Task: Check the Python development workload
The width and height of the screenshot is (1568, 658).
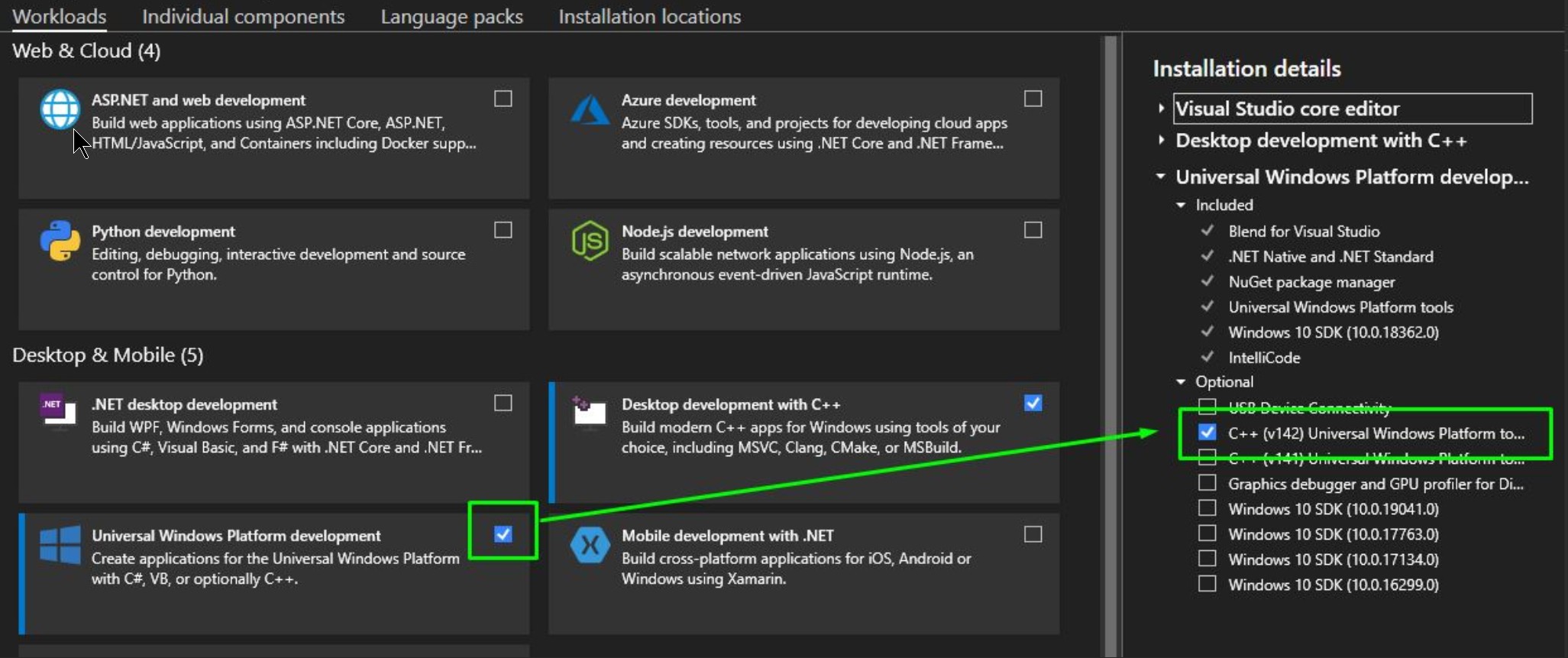Action: (x=503, y=230)
